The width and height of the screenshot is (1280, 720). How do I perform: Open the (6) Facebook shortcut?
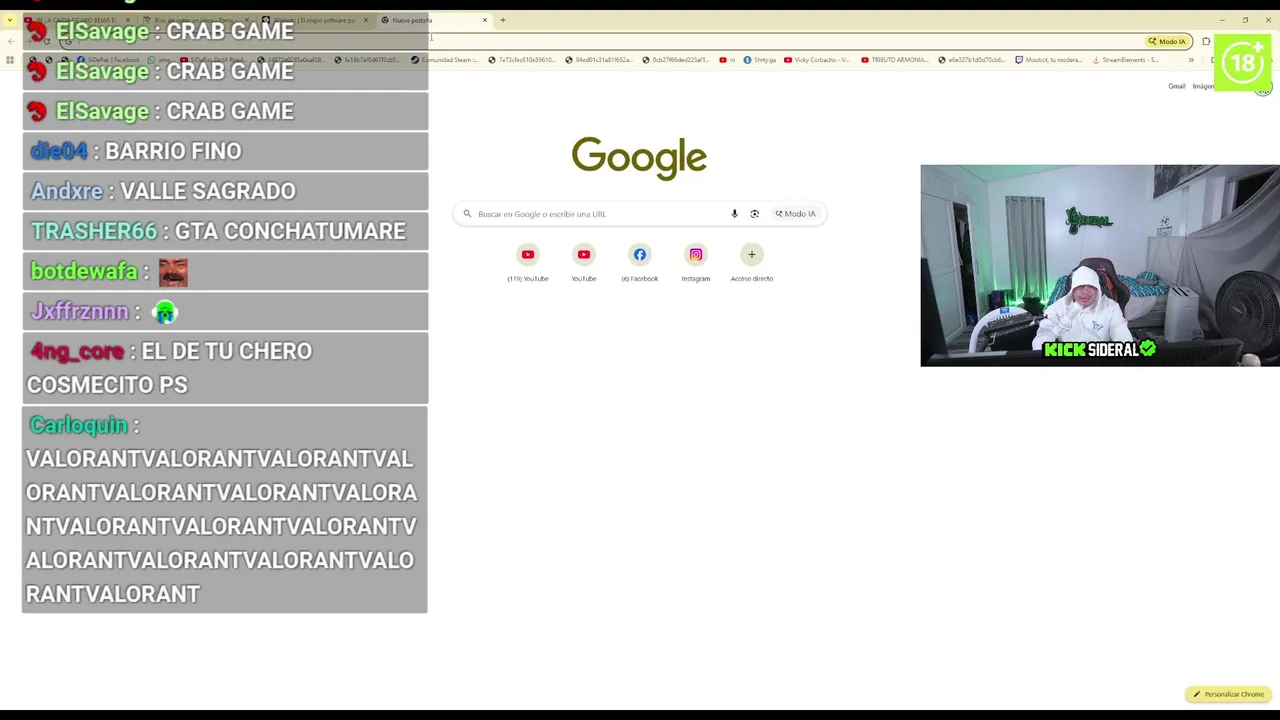(640, 264)
